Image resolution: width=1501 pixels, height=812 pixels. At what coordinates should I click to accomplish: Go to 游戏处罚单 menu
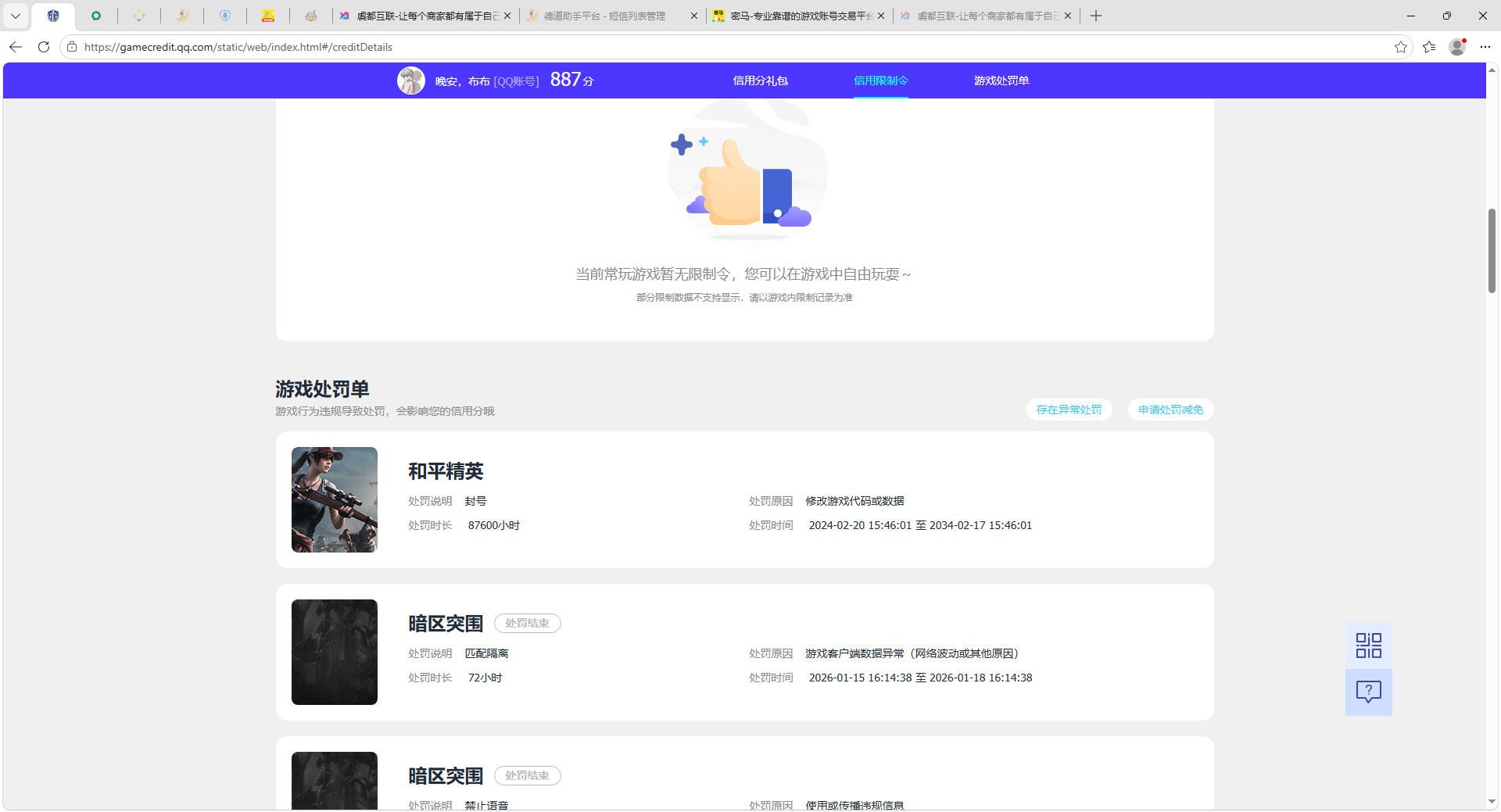tap(1001, 80)
